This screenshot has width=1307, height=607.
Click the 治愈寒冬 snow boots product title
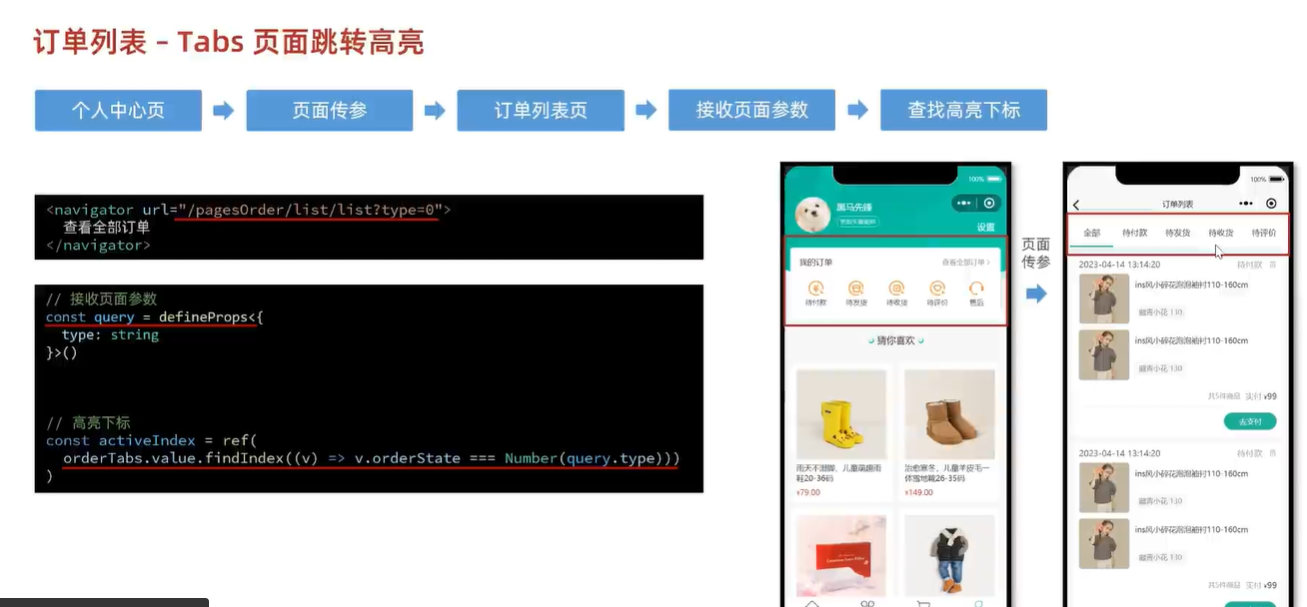(x=949, y=472)
